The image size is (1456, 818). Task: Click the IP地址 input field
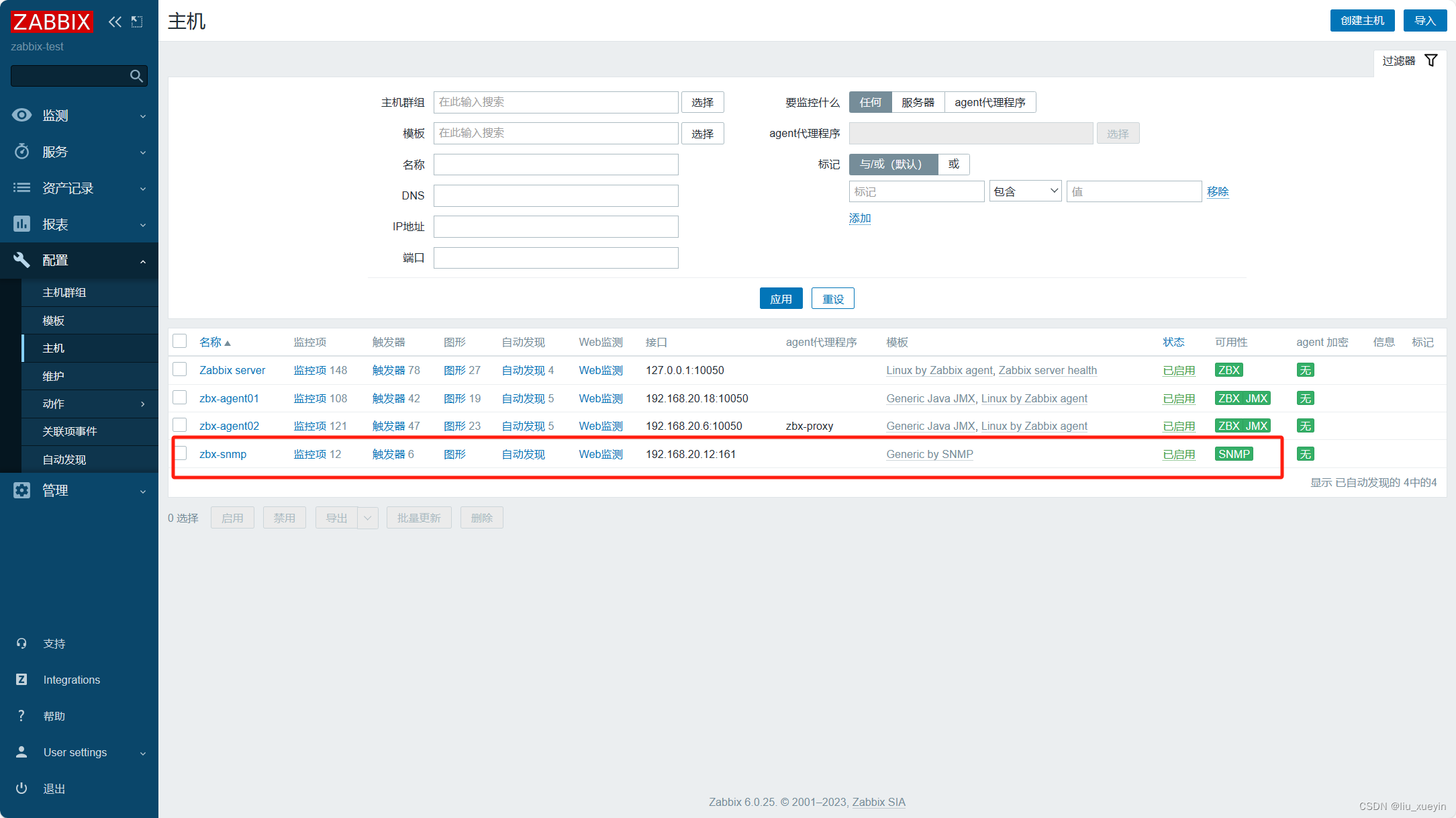coord(556,226)
